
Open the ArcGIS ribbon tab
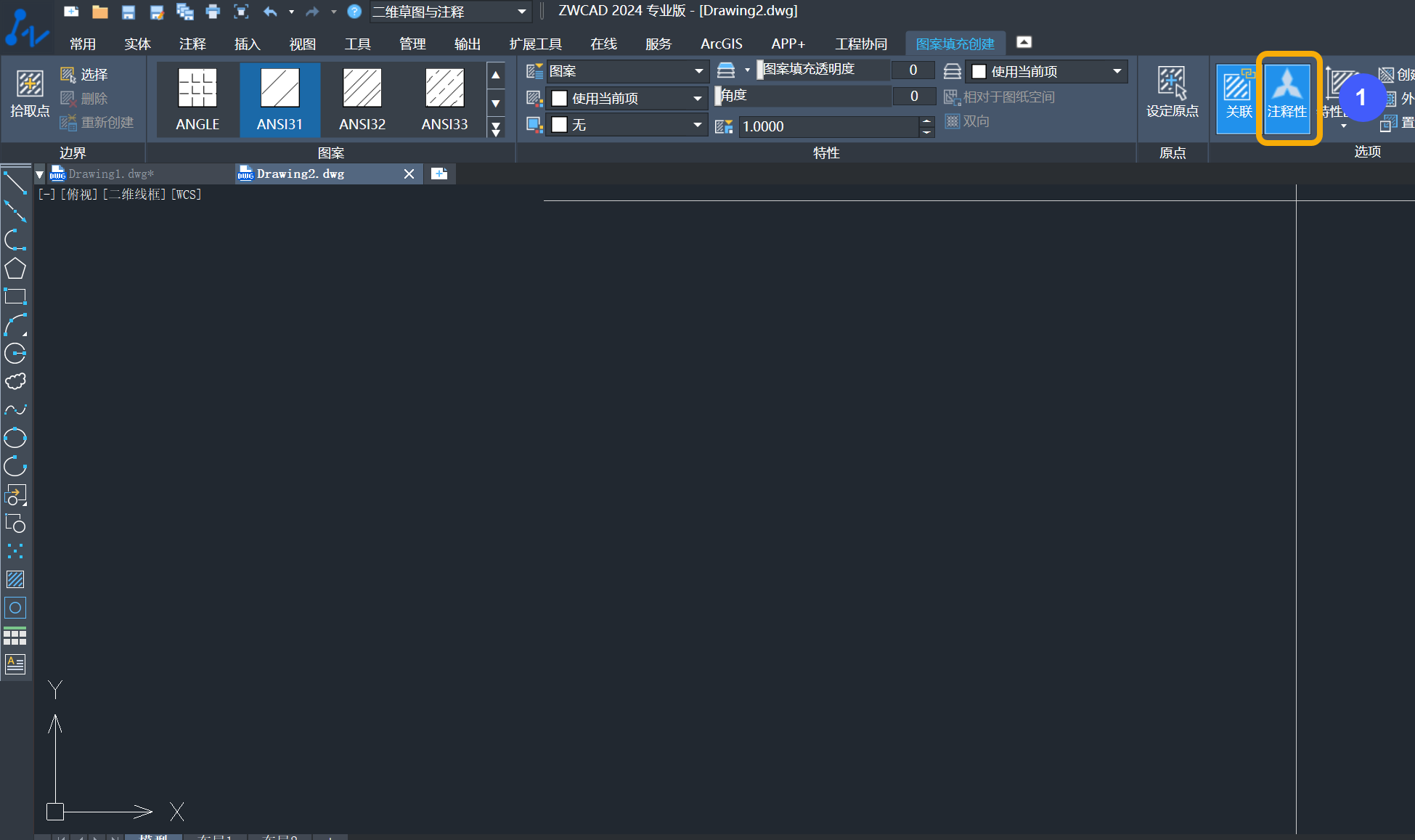click(721, 44)
